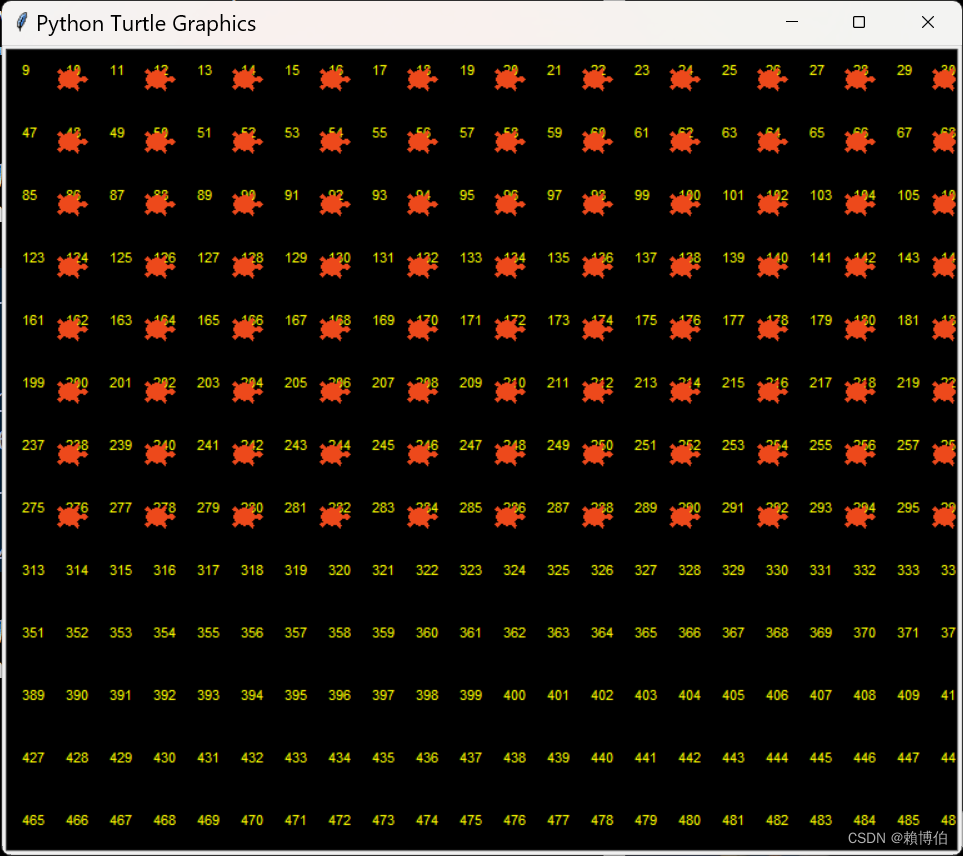Click the turtle icon beside number 10
This screenshot has width=963, height=856.
[x=72, y=77]
